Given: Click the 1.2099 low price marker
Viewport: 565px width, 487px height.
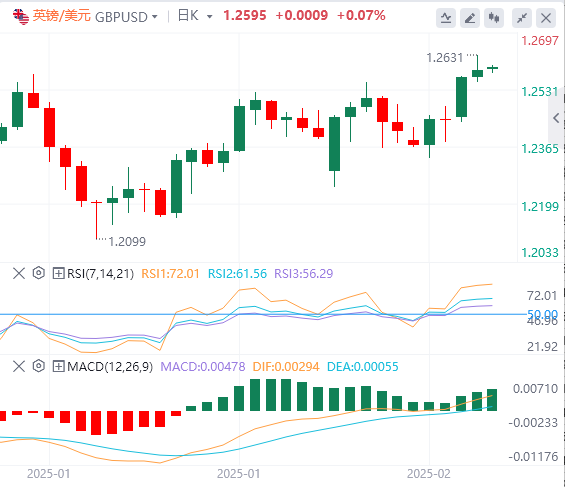Looking at the screenshot, I should click(x=127, y=242).
